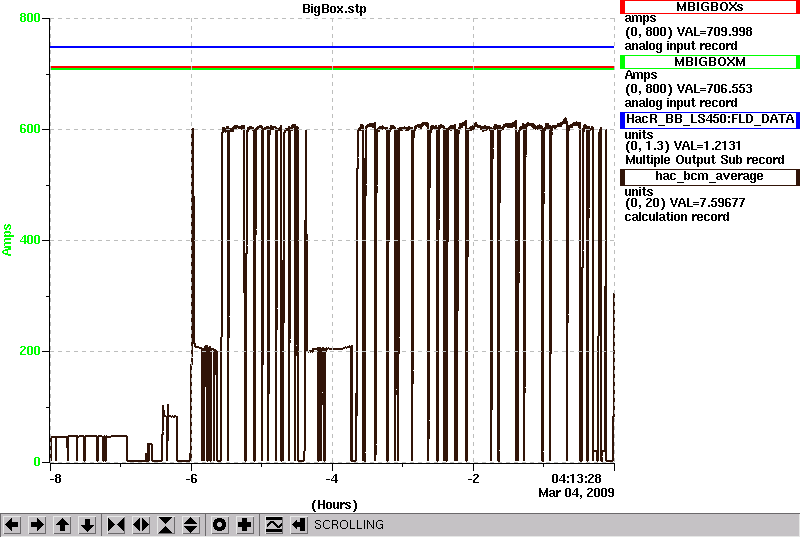This screenshot has height=537, width=800.
Task: Select the hac_bcm_average legend button
Action: point(709,176)
